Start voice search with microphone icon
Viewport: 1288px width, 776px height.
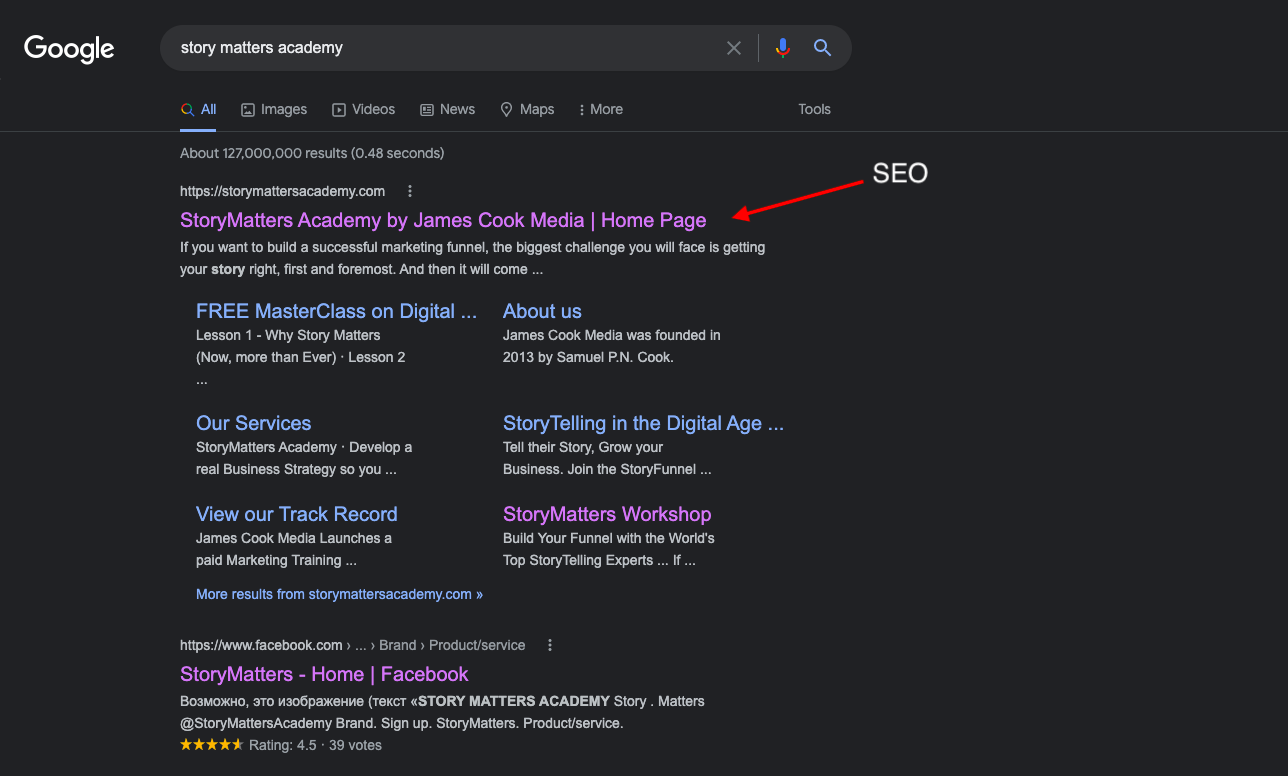point(783,48)
